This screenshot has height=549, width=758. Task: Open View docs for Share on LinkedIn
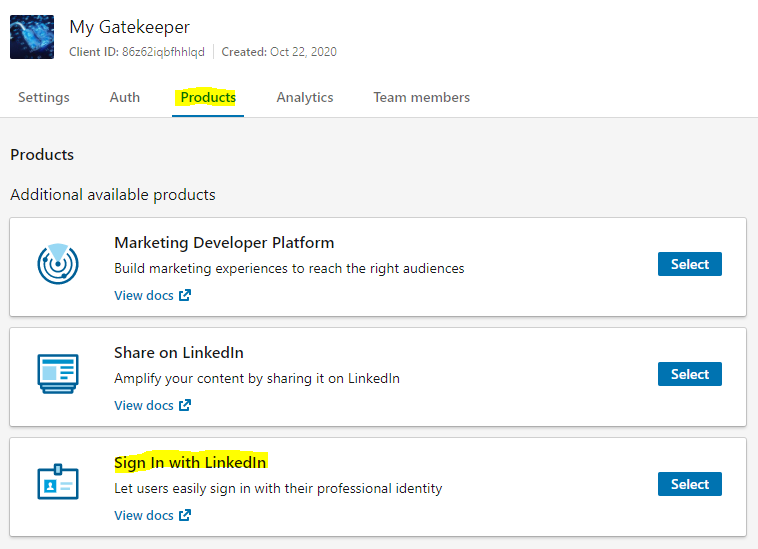(x=144, y=406)
